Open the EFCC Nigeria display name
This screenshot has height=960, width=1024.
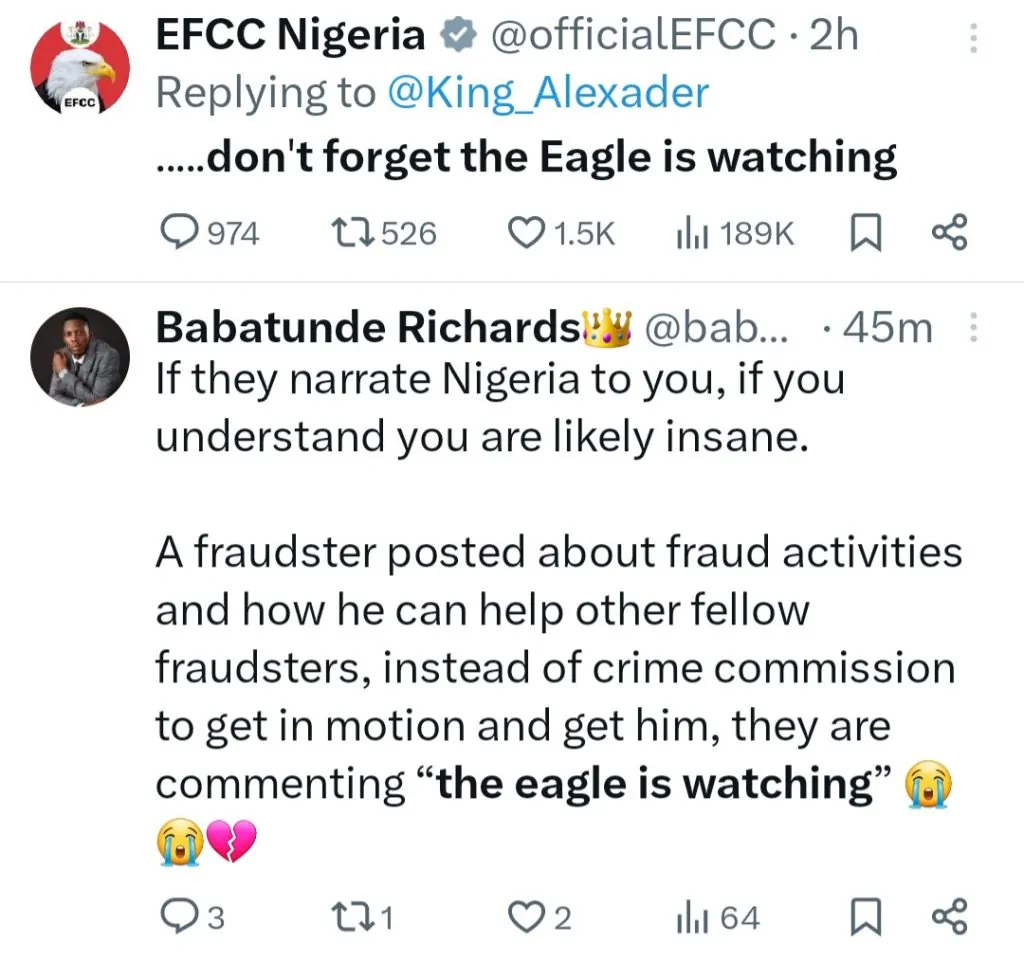291,36
